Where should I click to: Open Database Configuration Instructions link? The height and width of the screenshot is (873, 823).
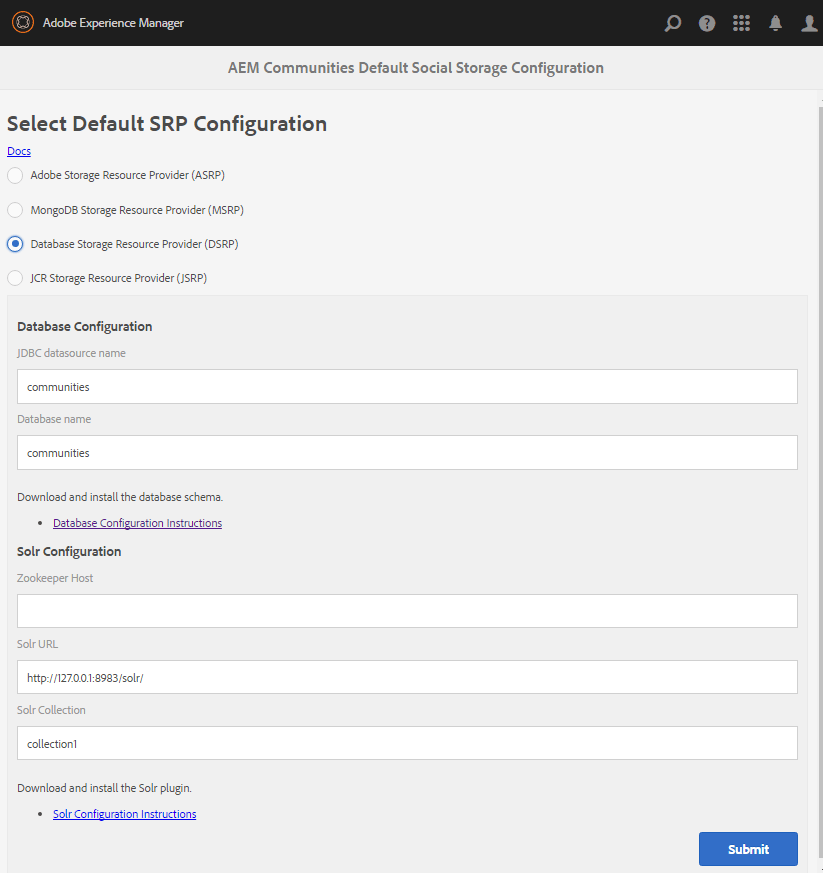click(137, 523)
